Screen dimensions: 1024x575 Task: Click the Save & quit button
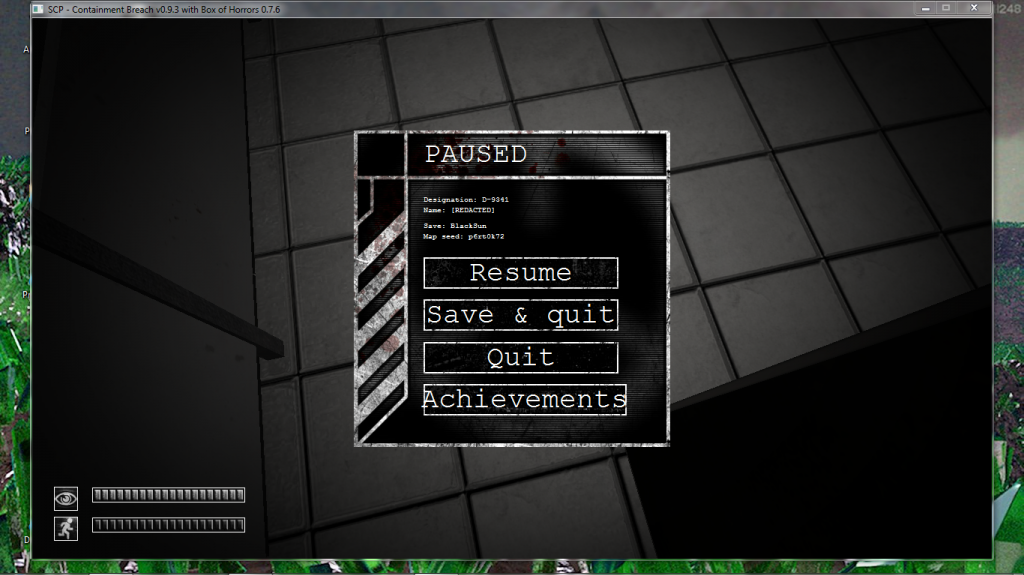[x=520, y=315]
